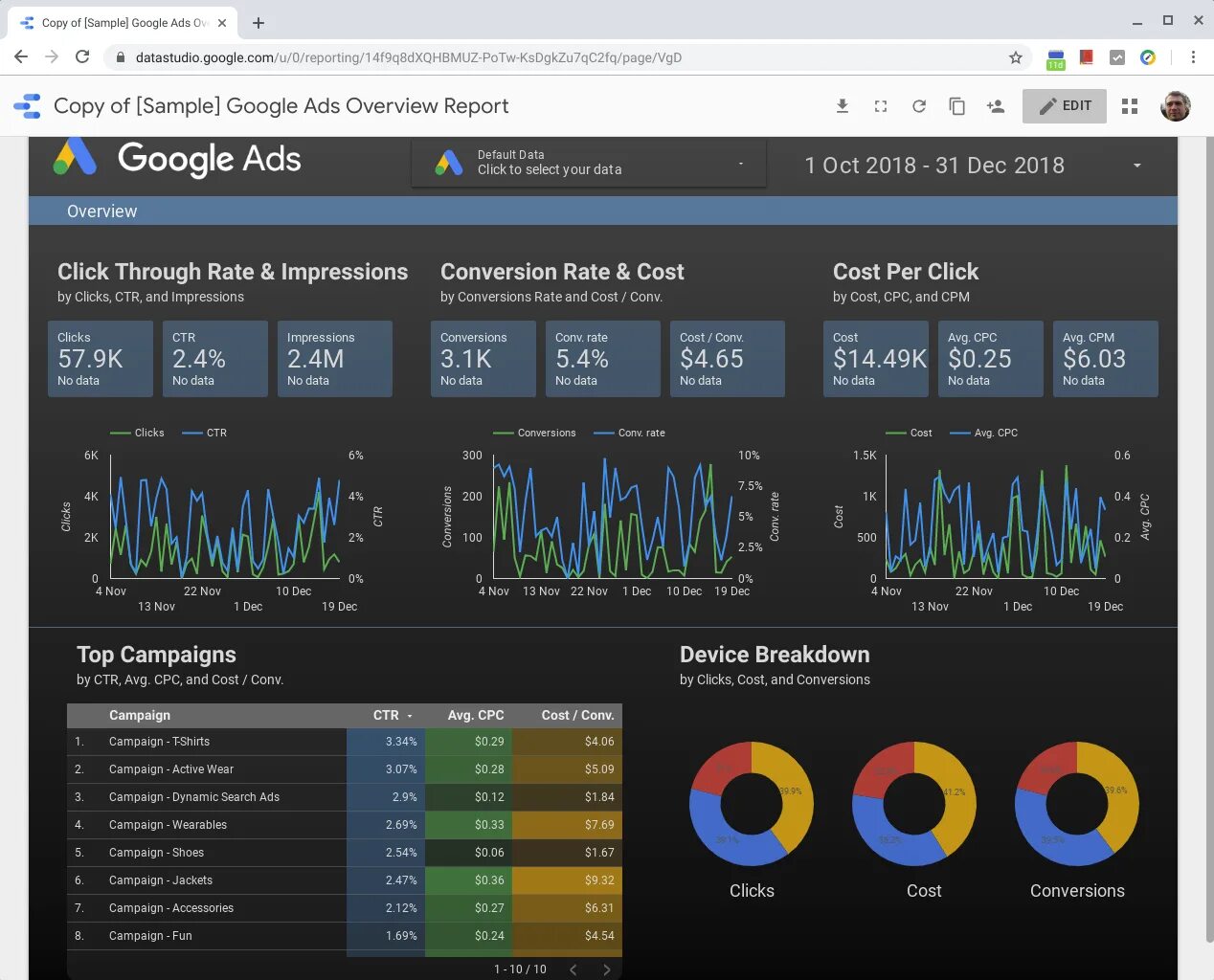The height and width of the screenshot is (980, 1214).
Task: Click the circular colored extension icon
Action: [x=1148, y=57]
